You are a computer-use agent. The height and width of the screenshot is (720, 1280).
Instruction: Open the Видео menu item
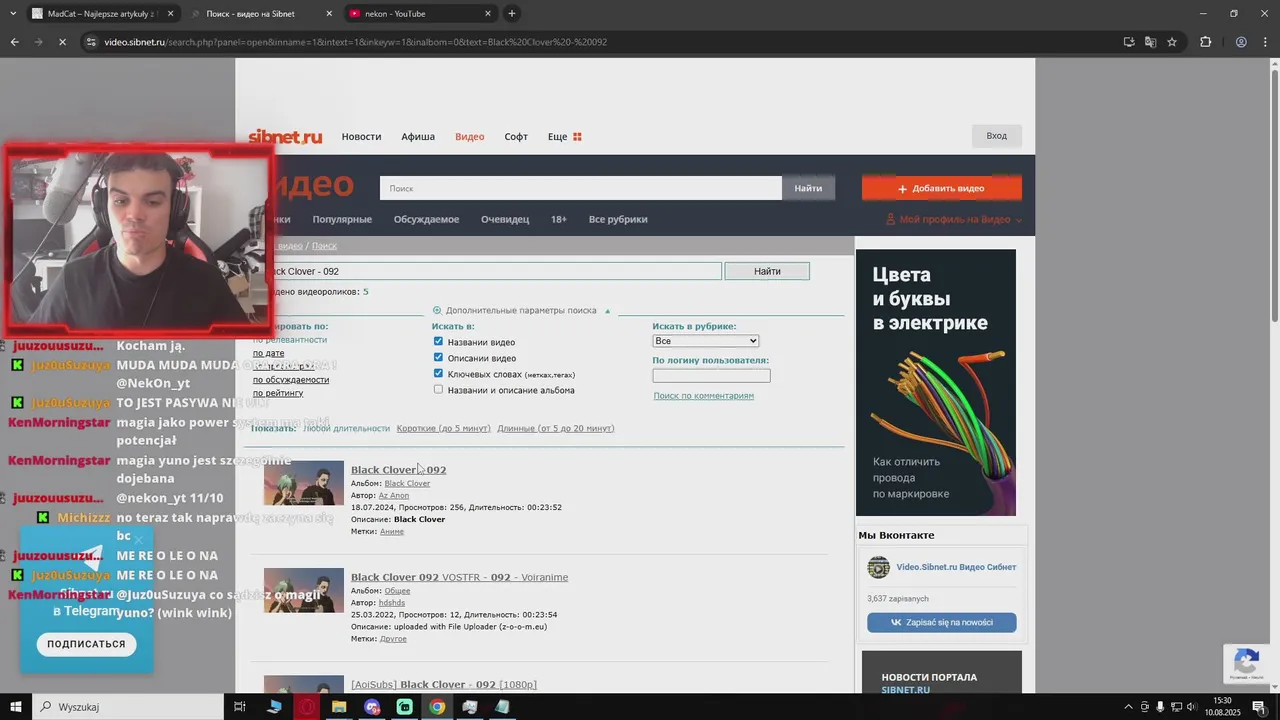point(469,137)
